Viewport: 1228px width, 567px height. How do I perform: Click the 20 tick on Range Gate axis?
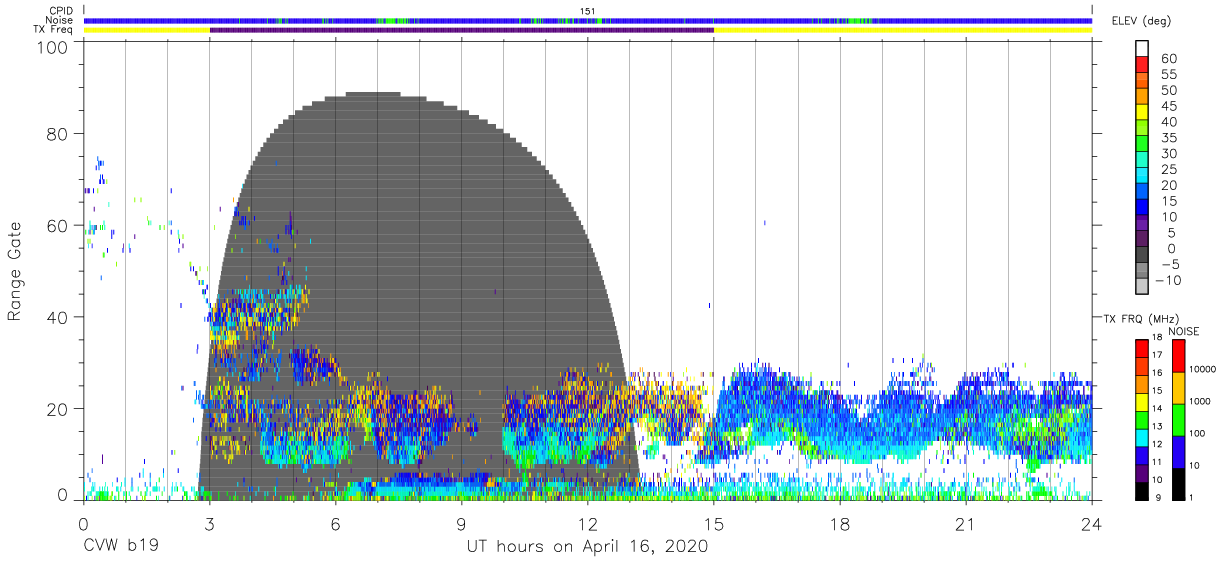(58, 408)
